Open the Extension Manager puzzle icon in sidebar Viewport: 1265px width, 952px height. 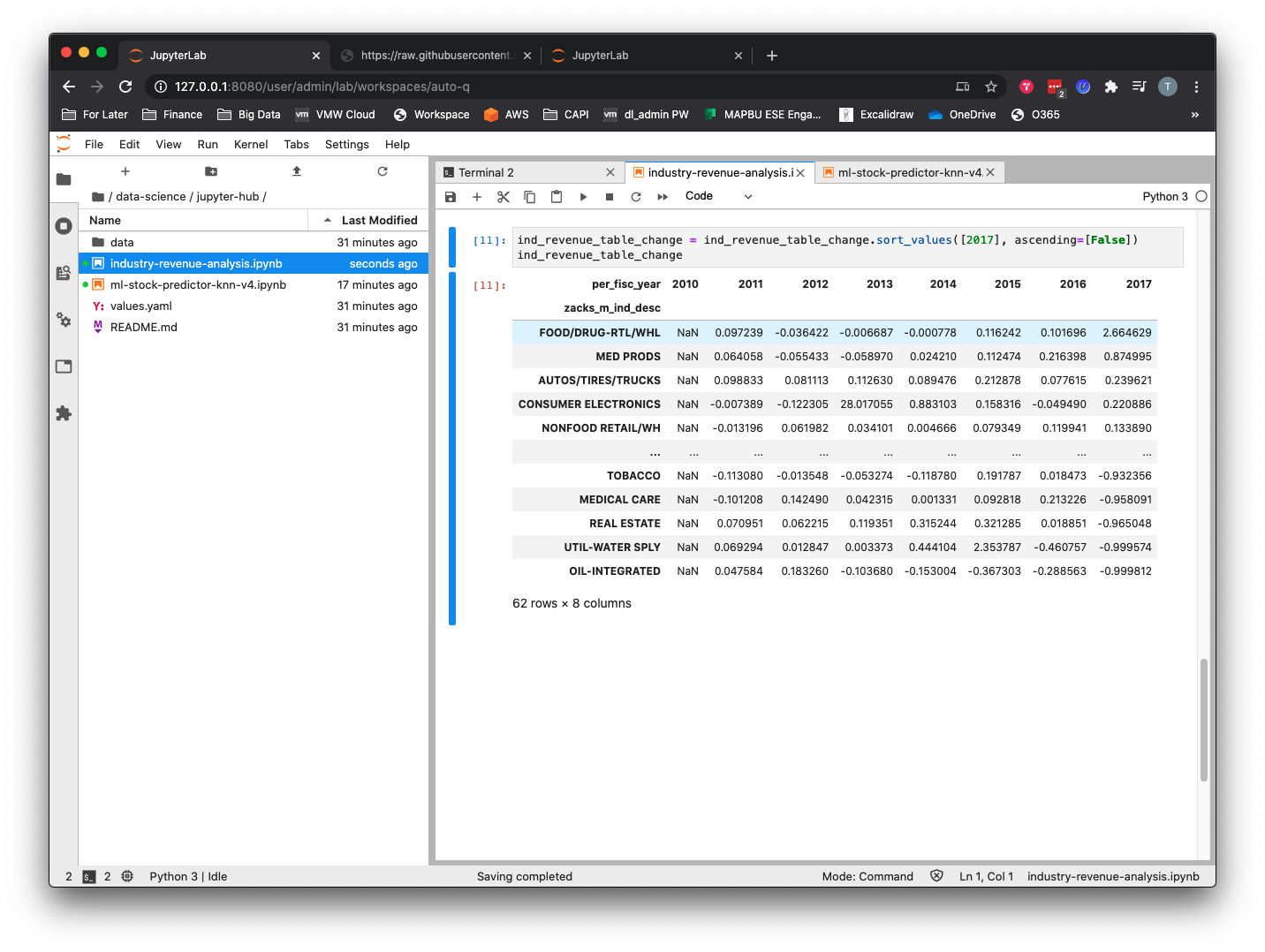(64, 413)
